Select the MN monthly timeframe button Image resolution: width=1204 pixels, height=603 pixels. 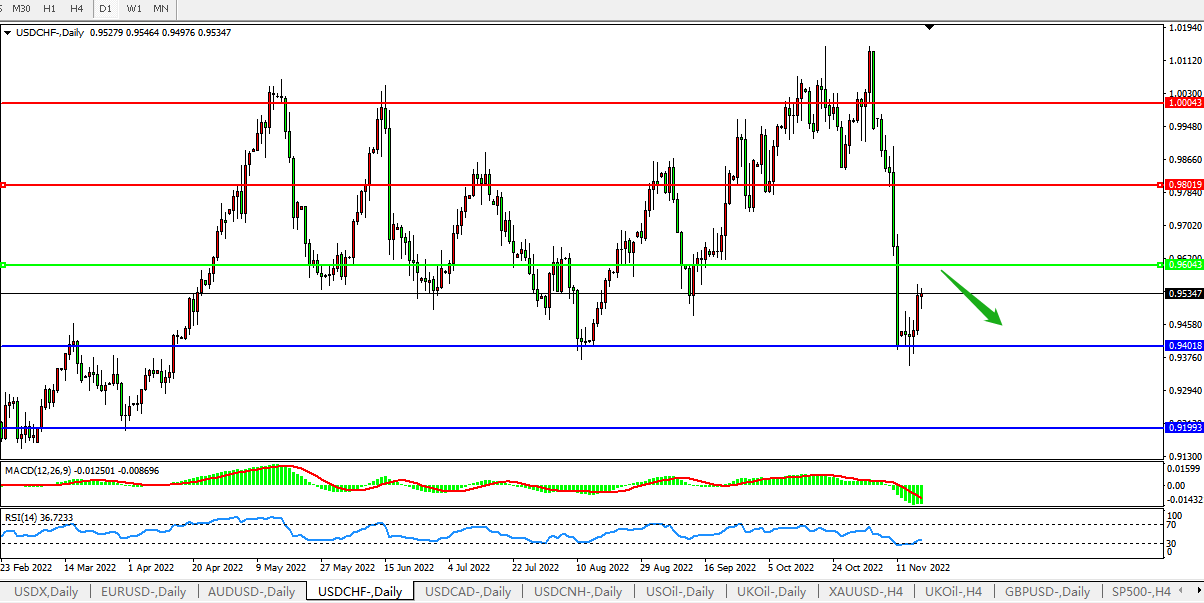click(x=161, y=8)
